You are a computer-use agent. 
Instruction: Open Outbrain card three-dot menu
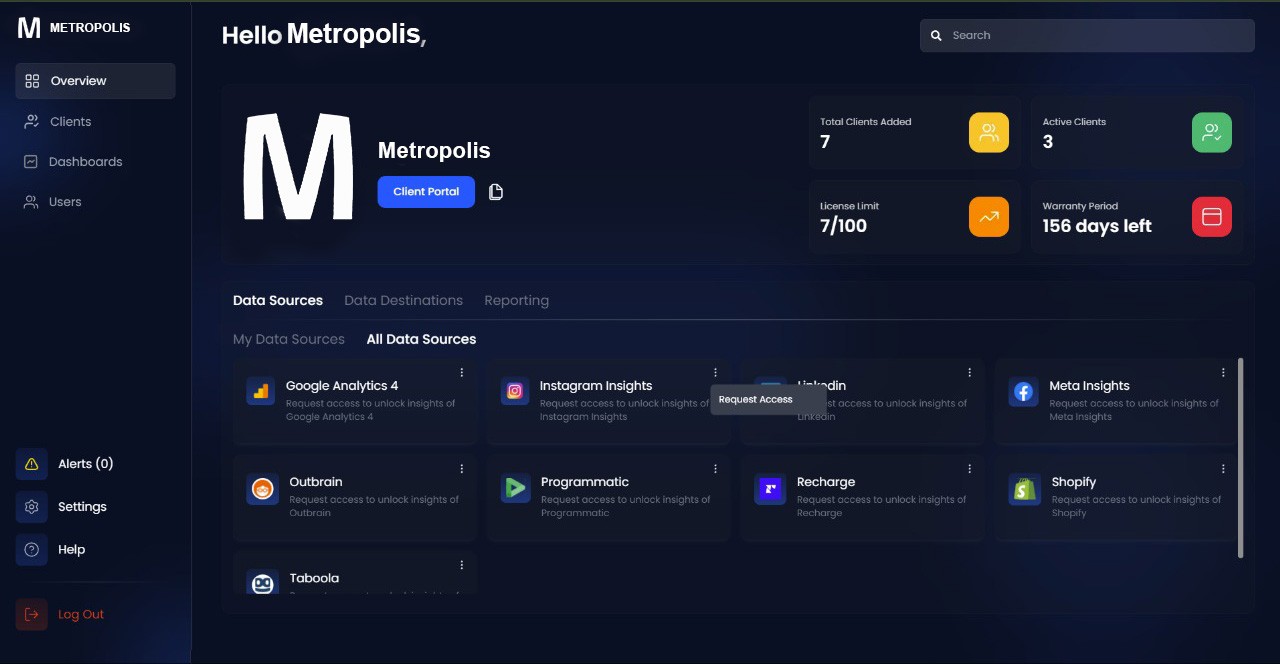(462, 469)
